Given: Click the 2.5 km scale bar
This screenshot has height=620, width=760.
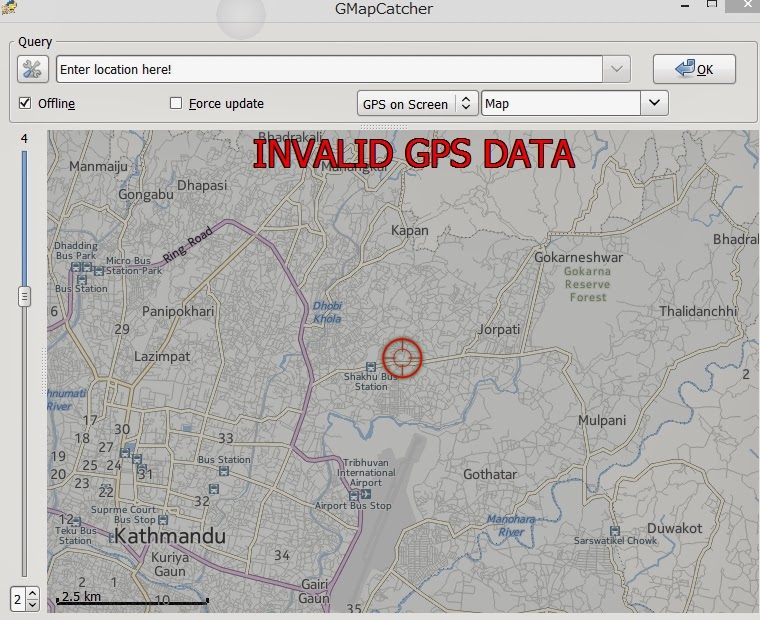Looking at the screenshot, I should pyautogui.click(x=132, y=598).
